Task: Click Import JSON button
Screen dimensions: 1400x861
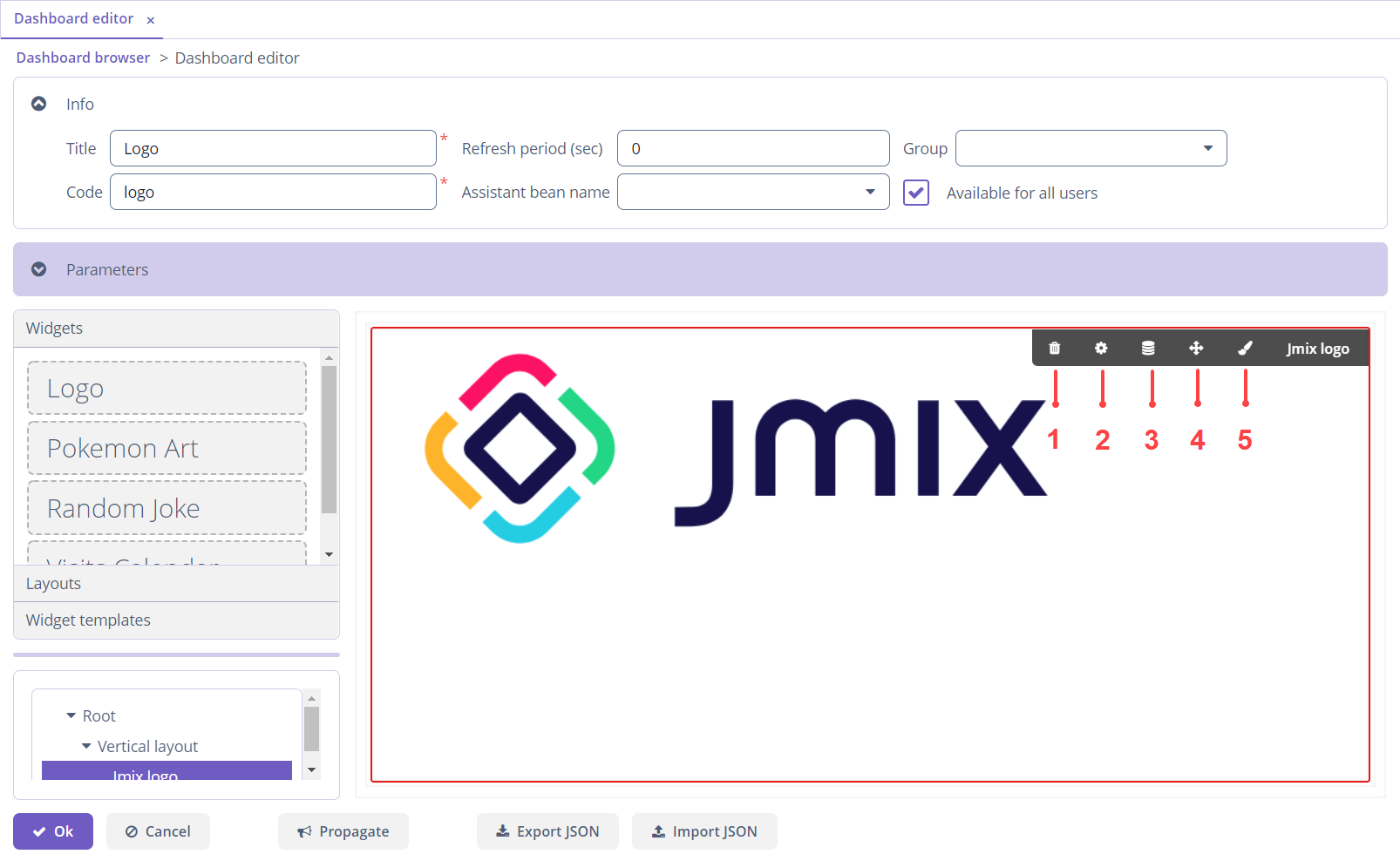Action: [704, 831]
